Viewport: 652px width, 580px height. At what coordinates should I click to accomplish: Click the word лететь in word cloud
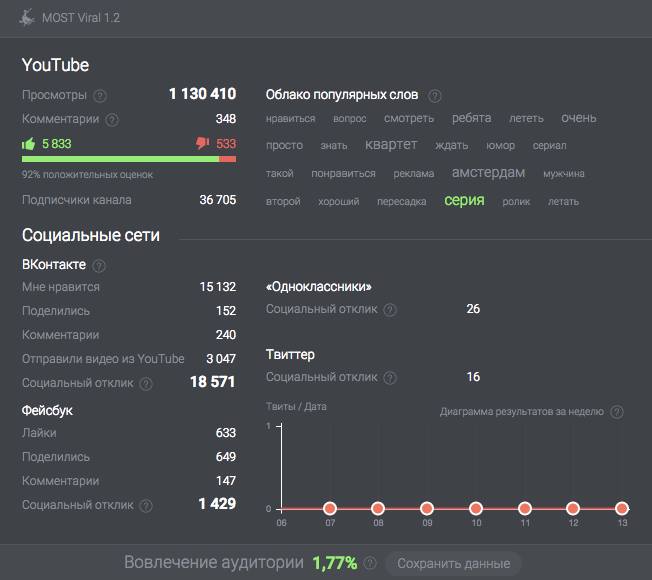(x=526, y=118)
